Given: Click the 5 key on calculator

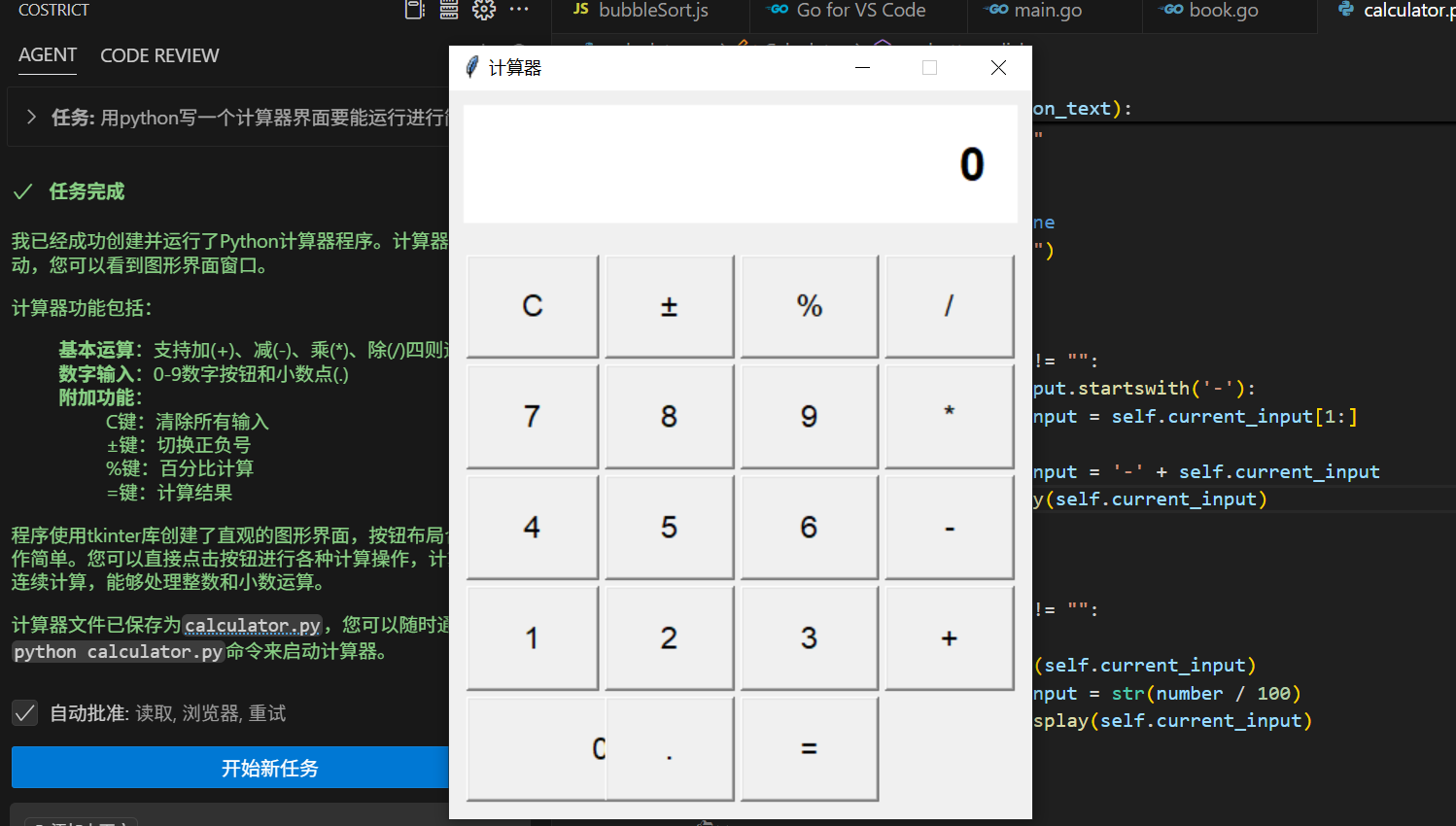Looking at the screenshot, I should click(x=669, y=528).
